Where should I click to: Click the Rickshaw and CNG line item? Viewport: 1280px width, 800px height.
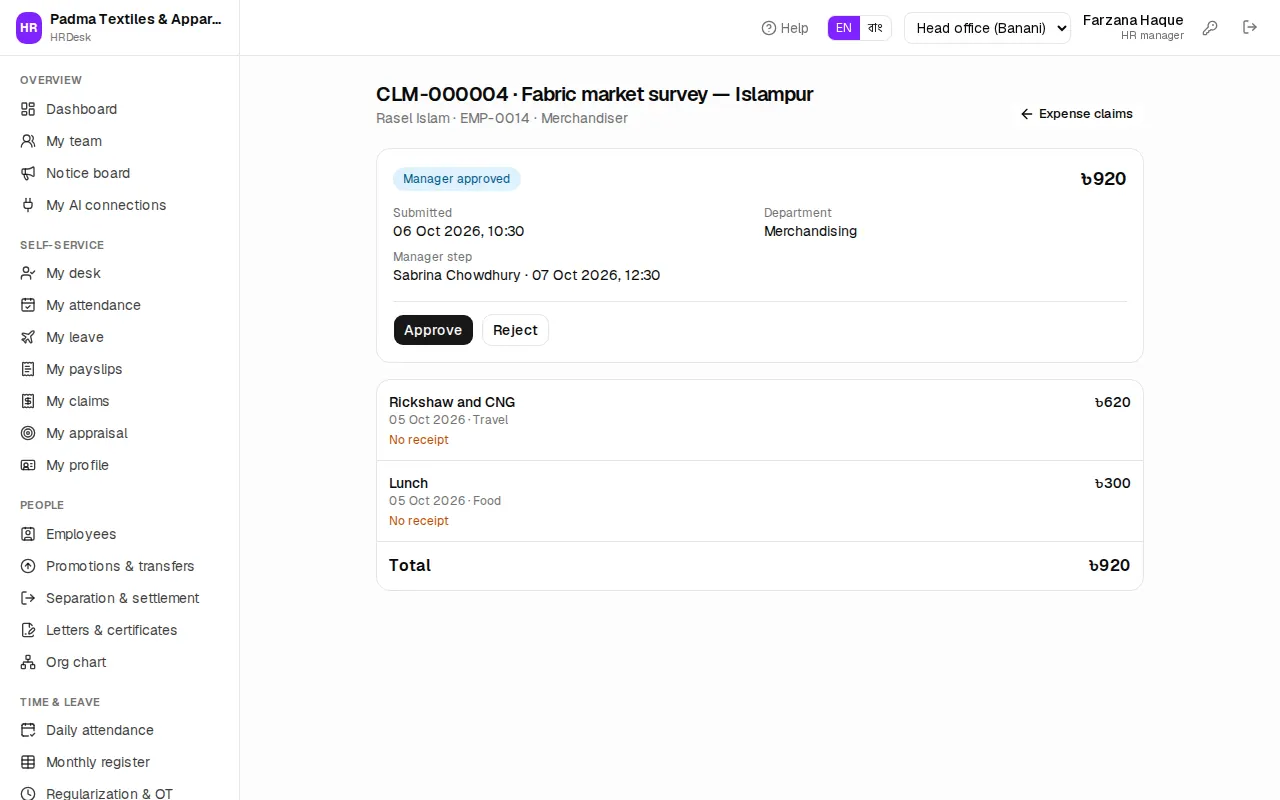tap(760, 420)
